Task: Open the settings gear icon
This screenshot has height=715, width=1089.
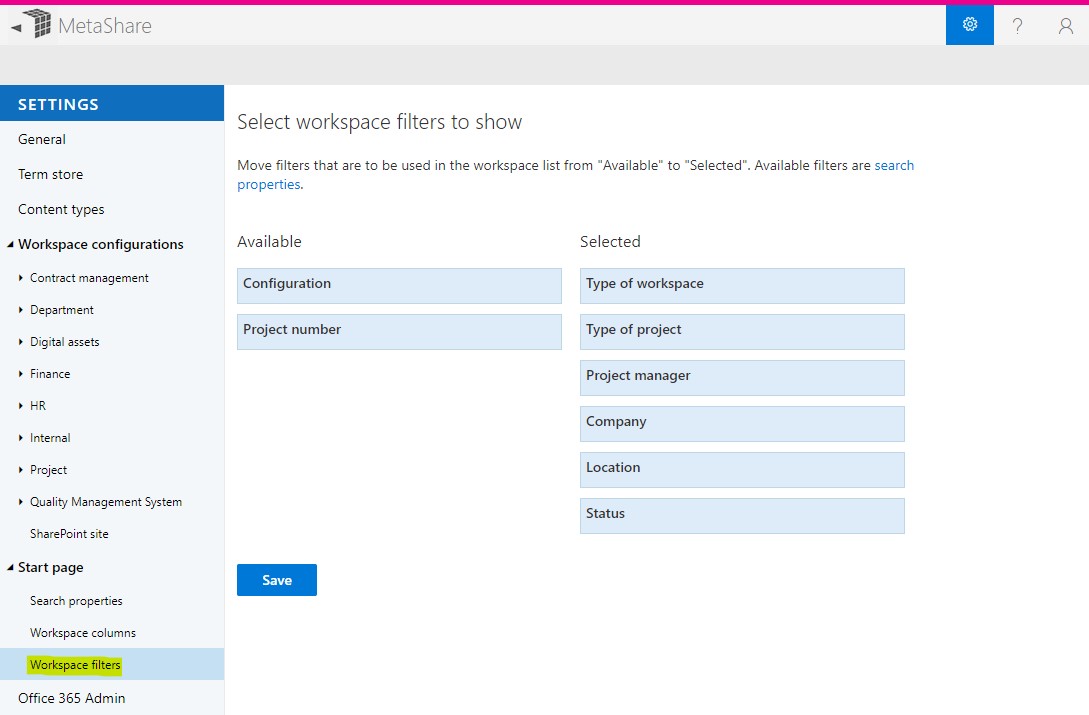Action: point(968,24)
